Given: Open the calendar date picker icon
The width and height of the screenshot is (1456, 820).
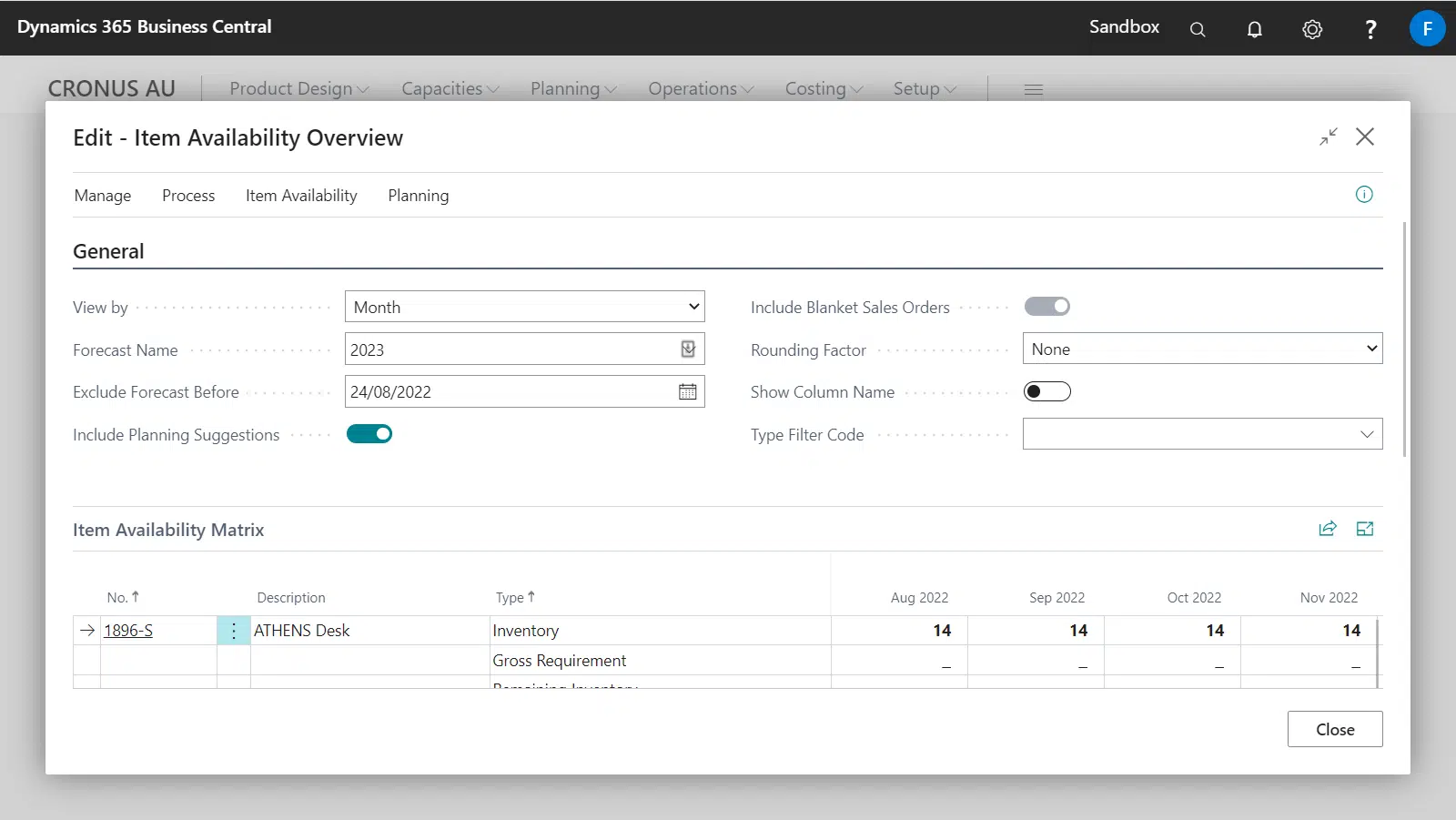Looking at the screenshot, I should (x=688, y=392).
